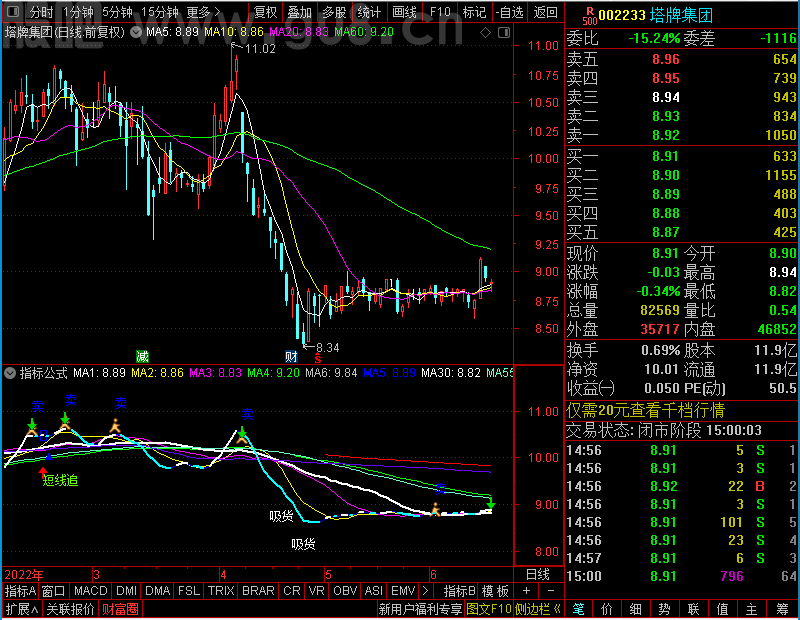
Task: Click the R 500 badge beside stock code
Action: pyautogui.click(x=589, y=16)
